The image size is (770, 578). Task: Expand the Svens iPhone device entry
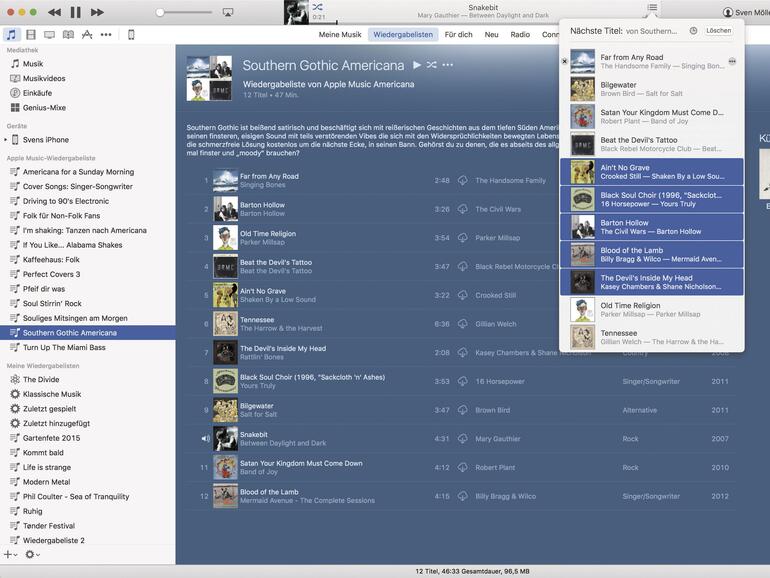click(5, 140)
